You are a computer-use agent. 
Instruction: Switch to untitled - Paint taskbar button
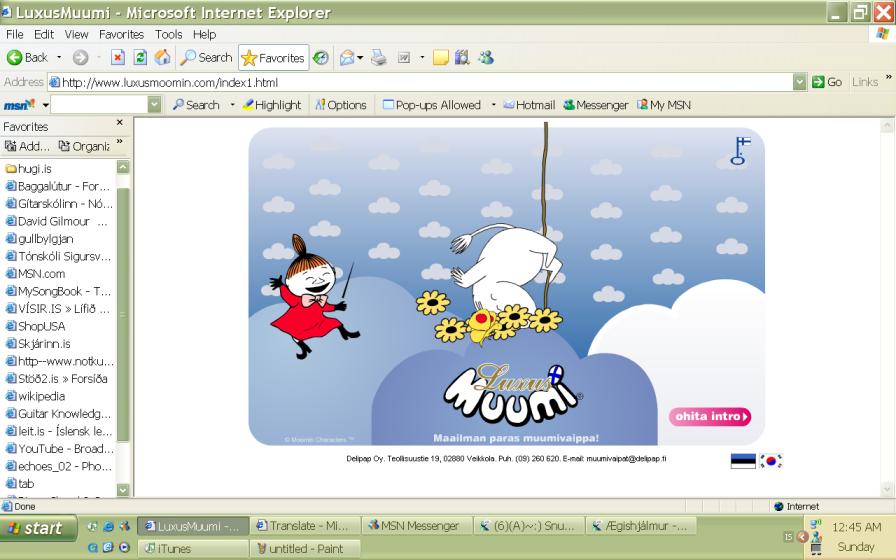(305, 549)
